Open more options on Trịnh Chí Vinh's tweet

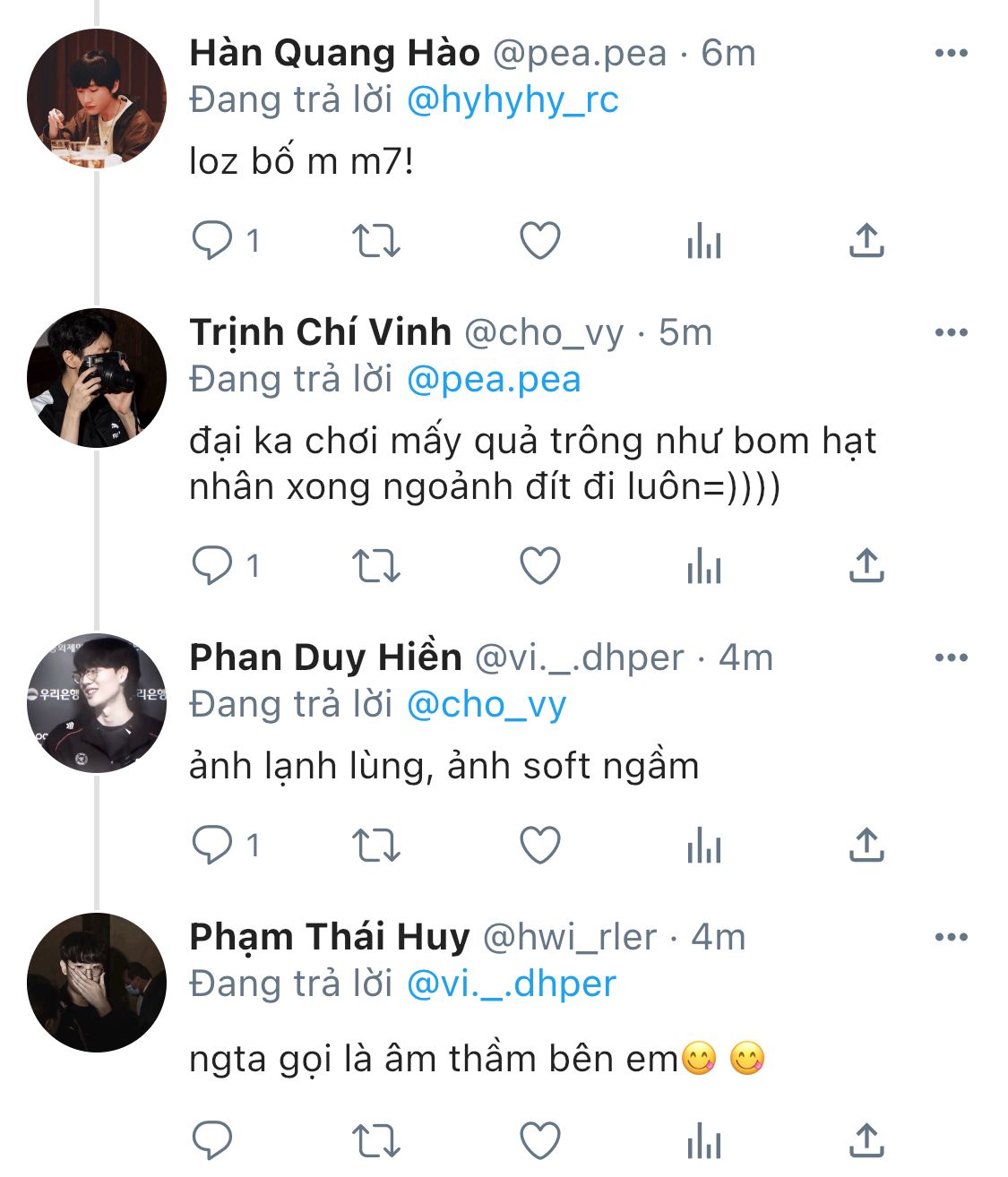click(951, 332)
